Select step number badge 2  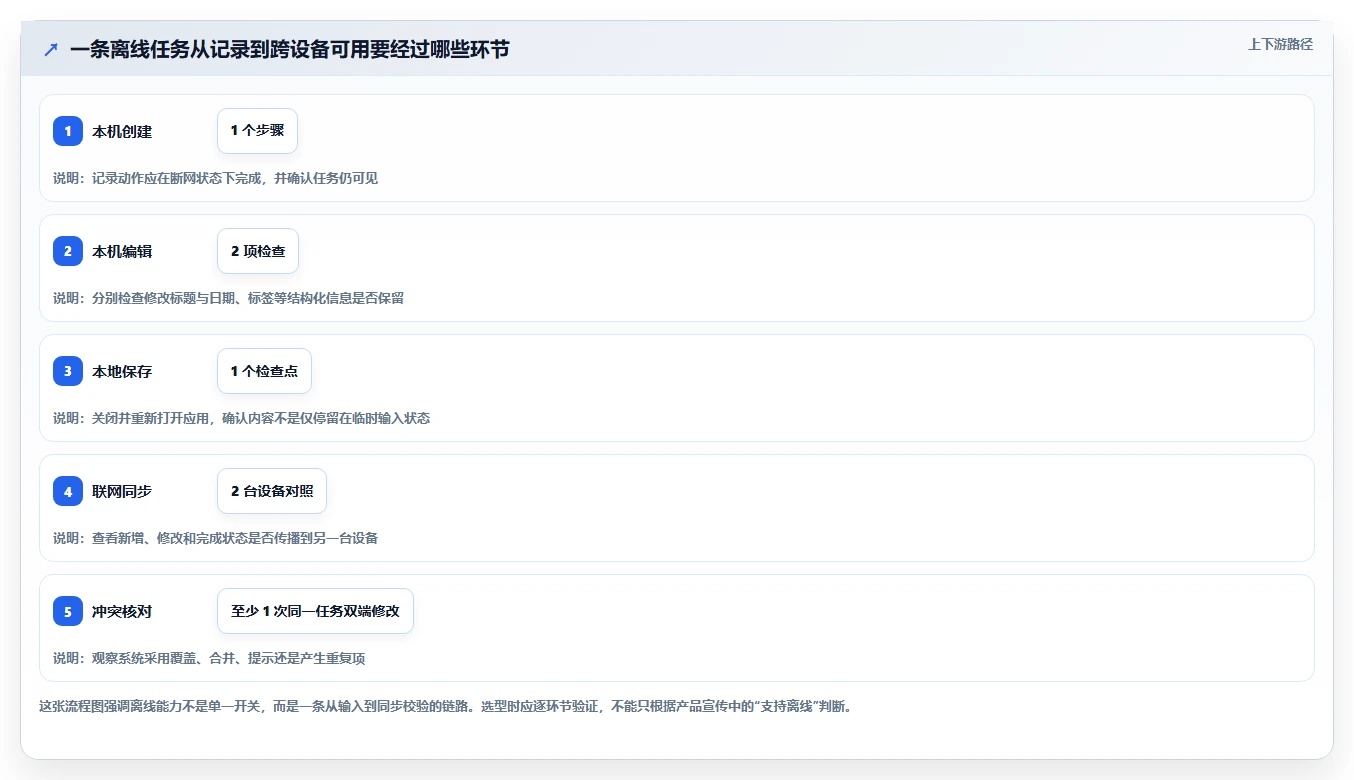pyautogui.click(x=68, y=251)
